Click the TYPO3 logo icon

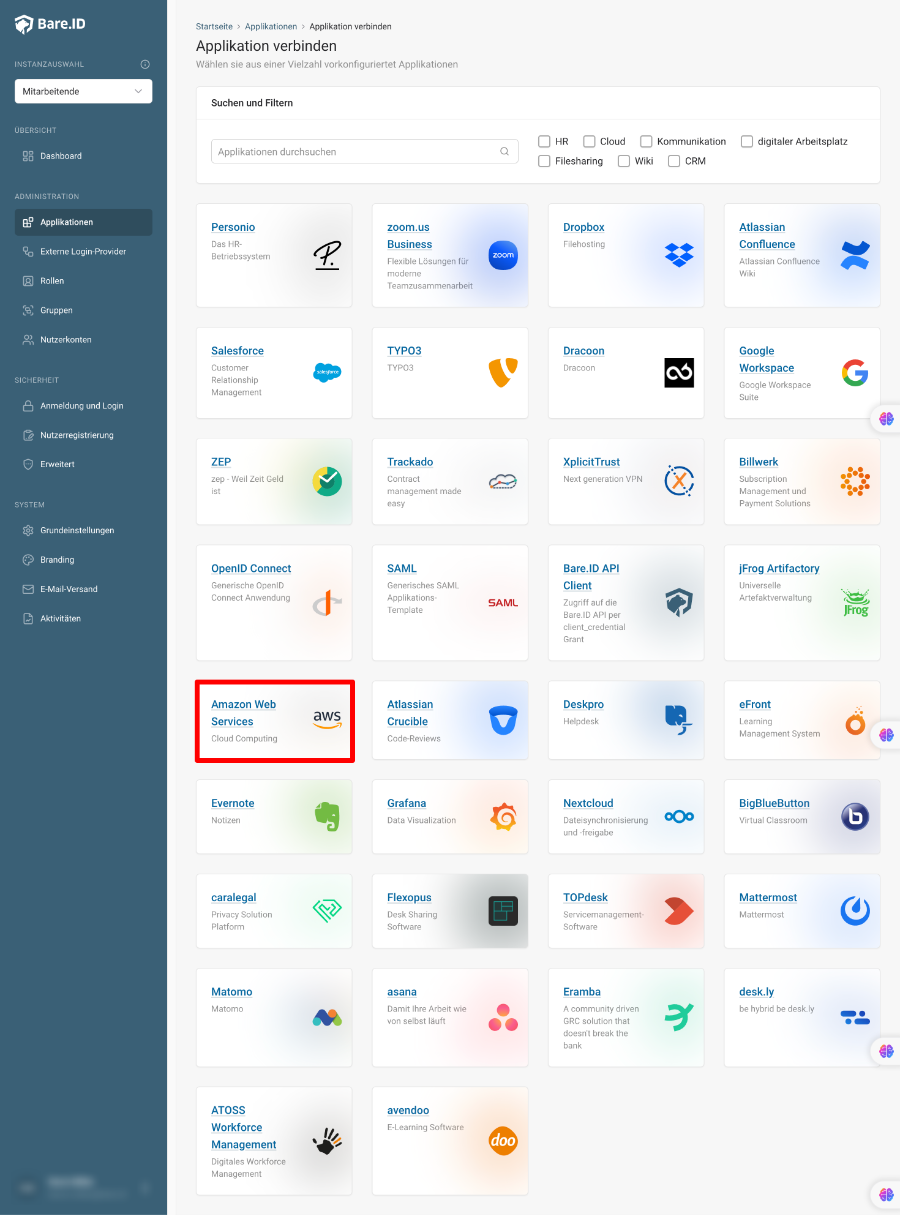coord(503,373)
